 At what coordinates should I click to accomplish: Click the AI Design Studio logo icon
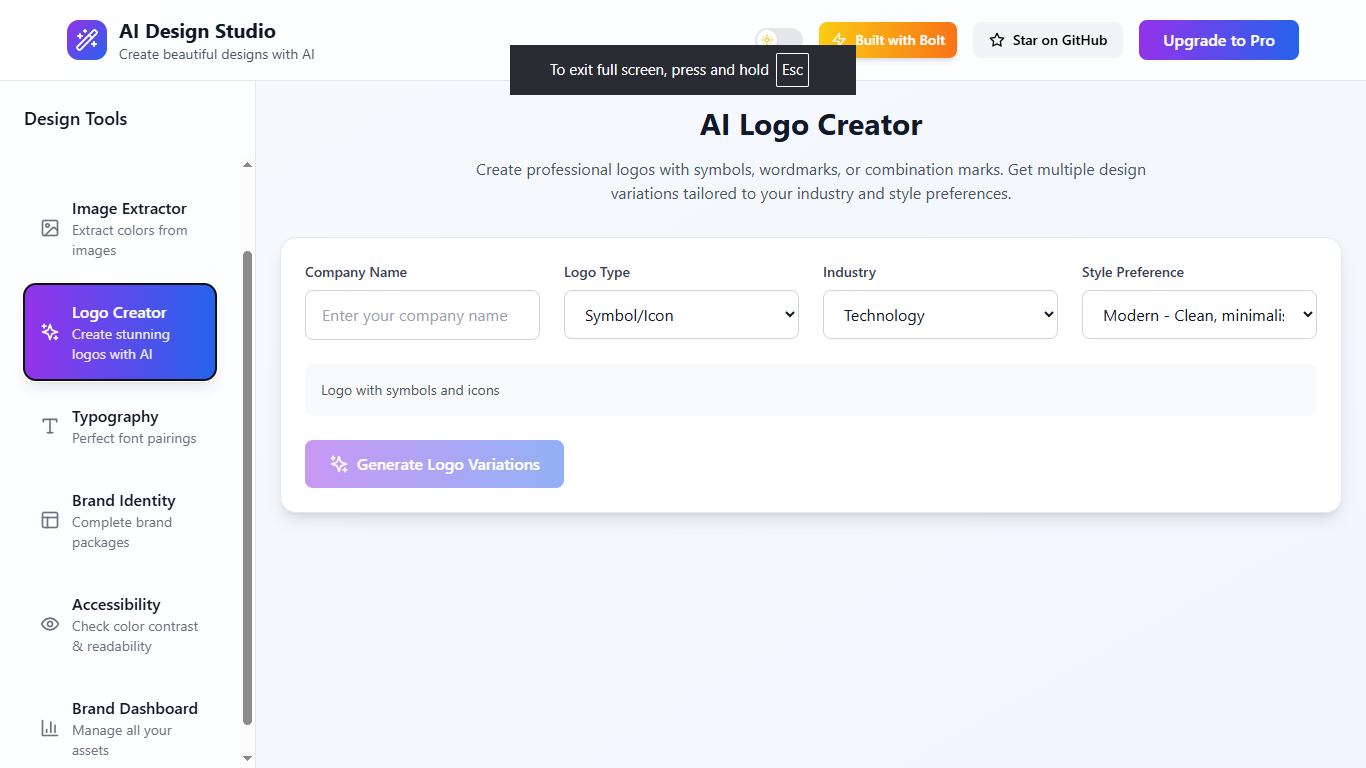87,40
